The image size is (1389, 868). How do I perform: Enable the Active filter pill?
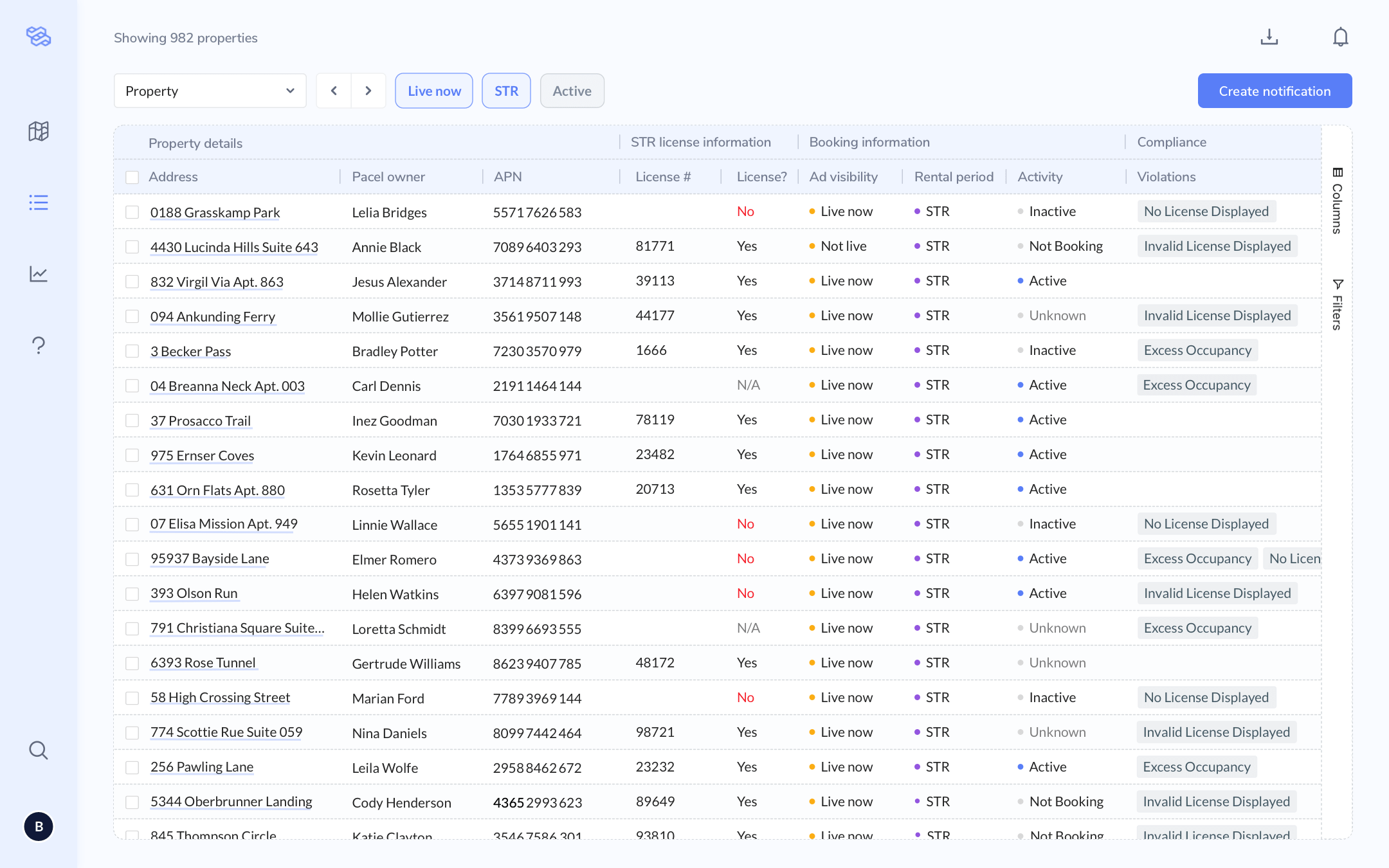pos(572,91)
